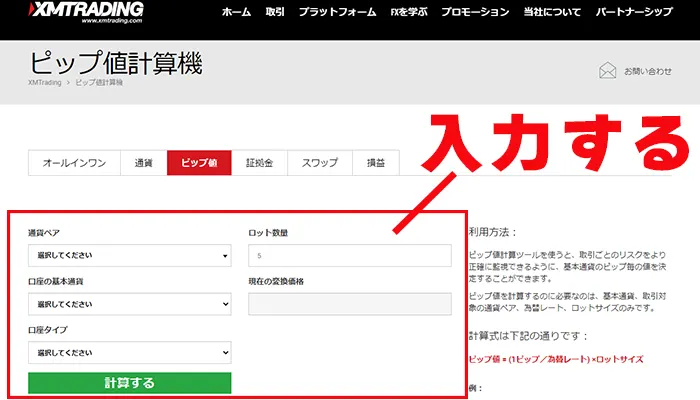Viewport: 700px width, 400px height.
Task: Open the プロモーション navigation menu
Action: pyautogui.click(x=475, y=12)
